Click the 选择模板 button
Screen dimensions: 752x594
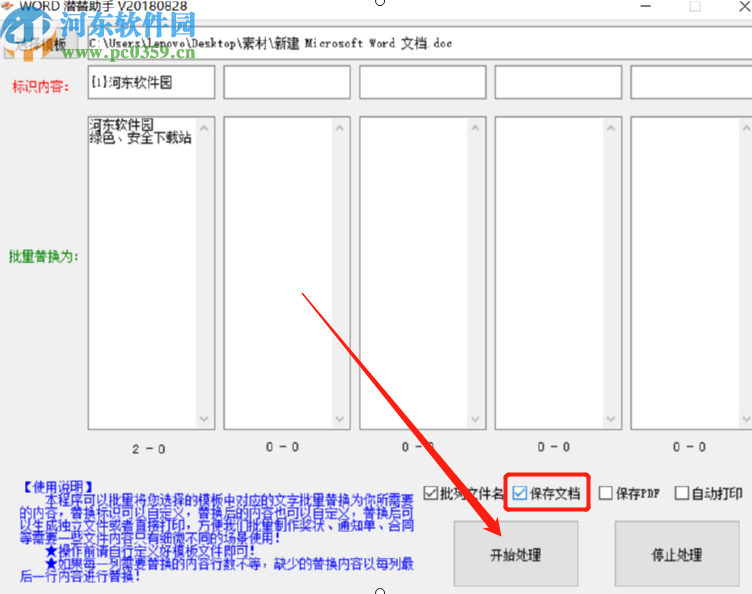coord(40,45)
